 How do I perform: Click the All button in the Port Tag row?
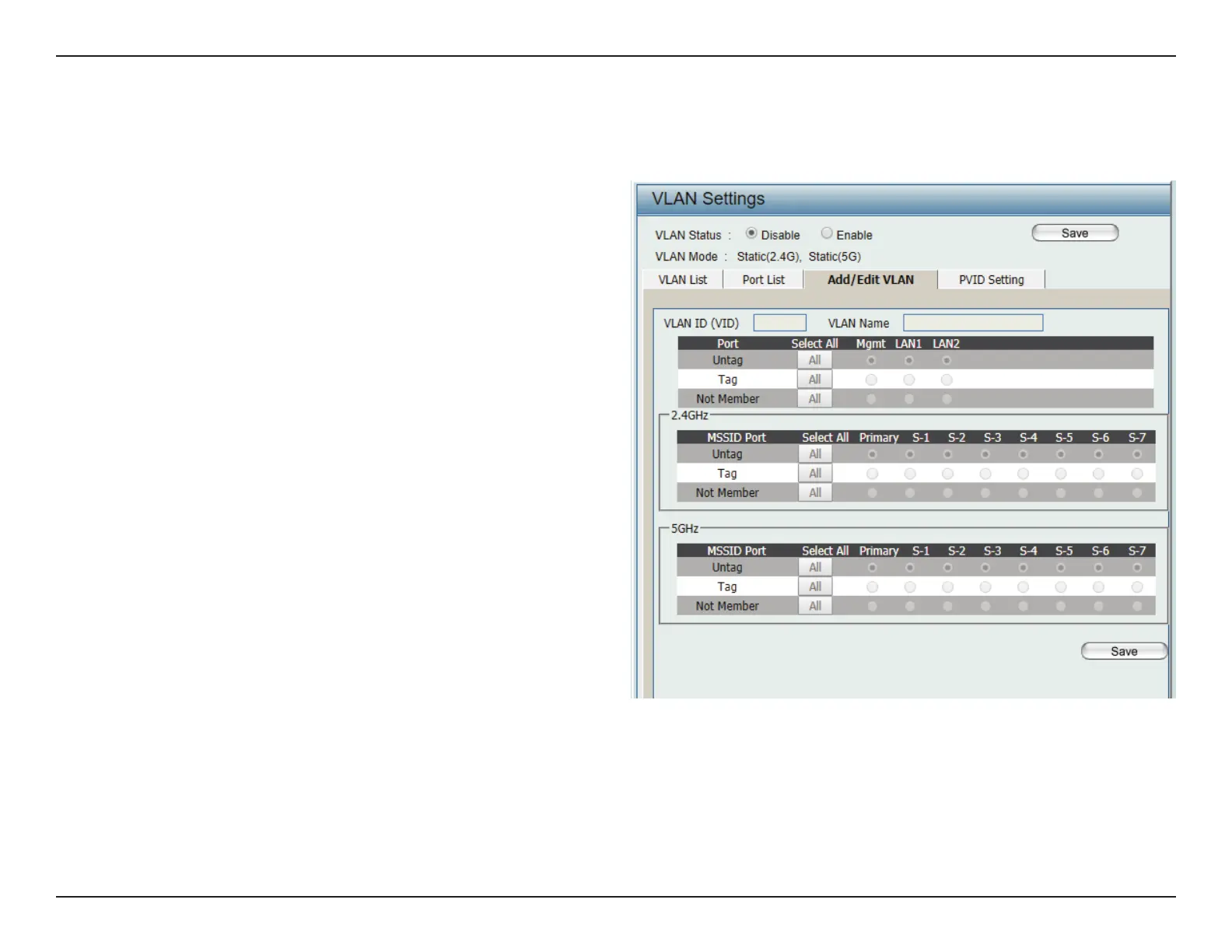point(814,380)
